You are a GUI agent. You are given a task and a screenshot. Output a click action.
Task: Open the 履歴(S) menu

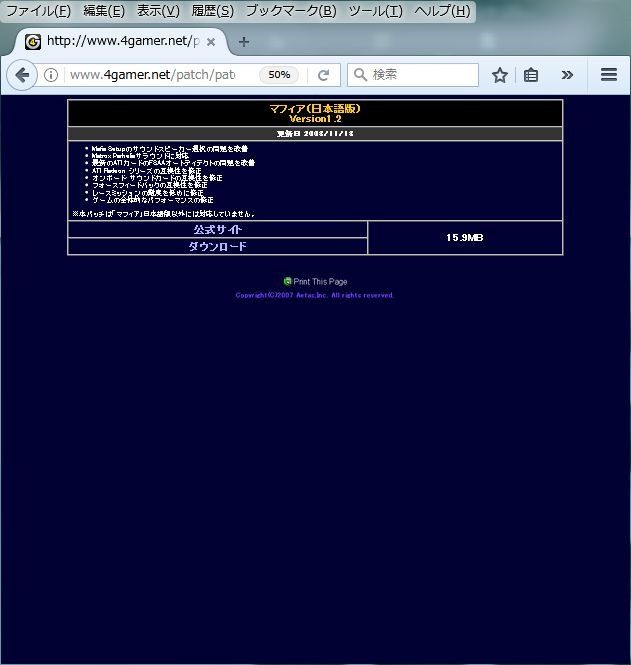pyautogui.click(x=212, y=11)
